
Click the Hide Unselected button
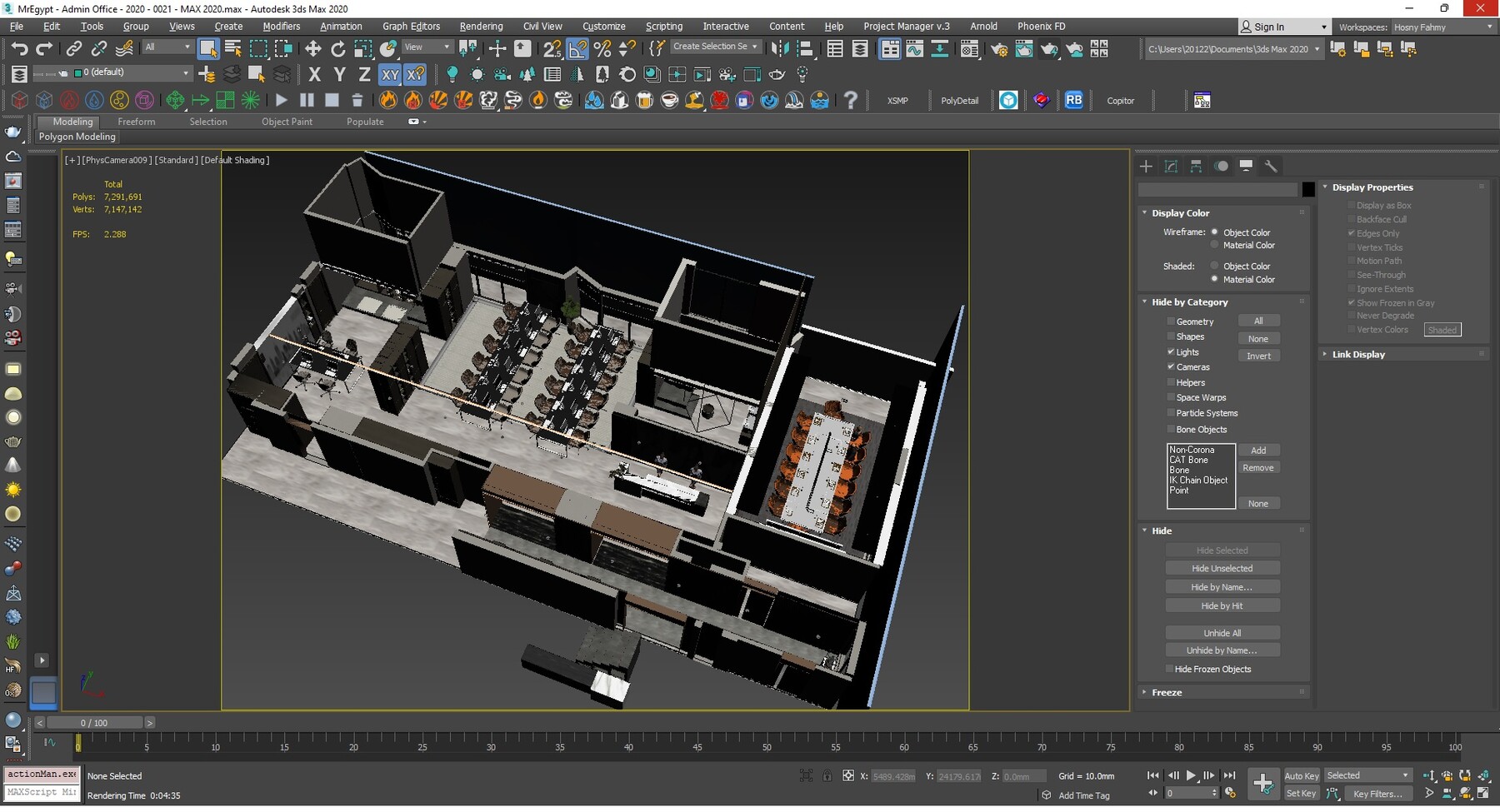tap(1222, 567)
